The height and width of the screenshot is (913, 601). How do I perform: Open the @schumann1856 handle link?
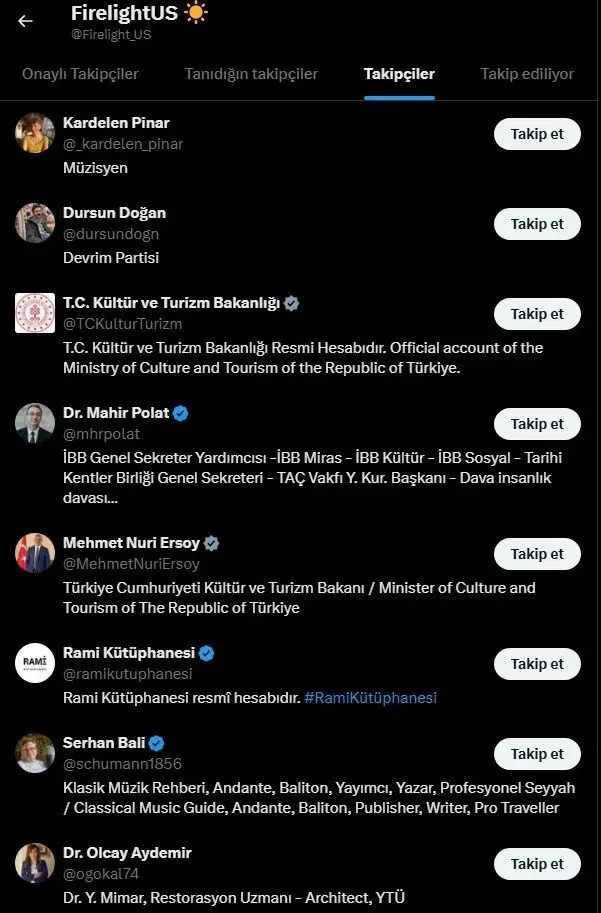[122, 763]
